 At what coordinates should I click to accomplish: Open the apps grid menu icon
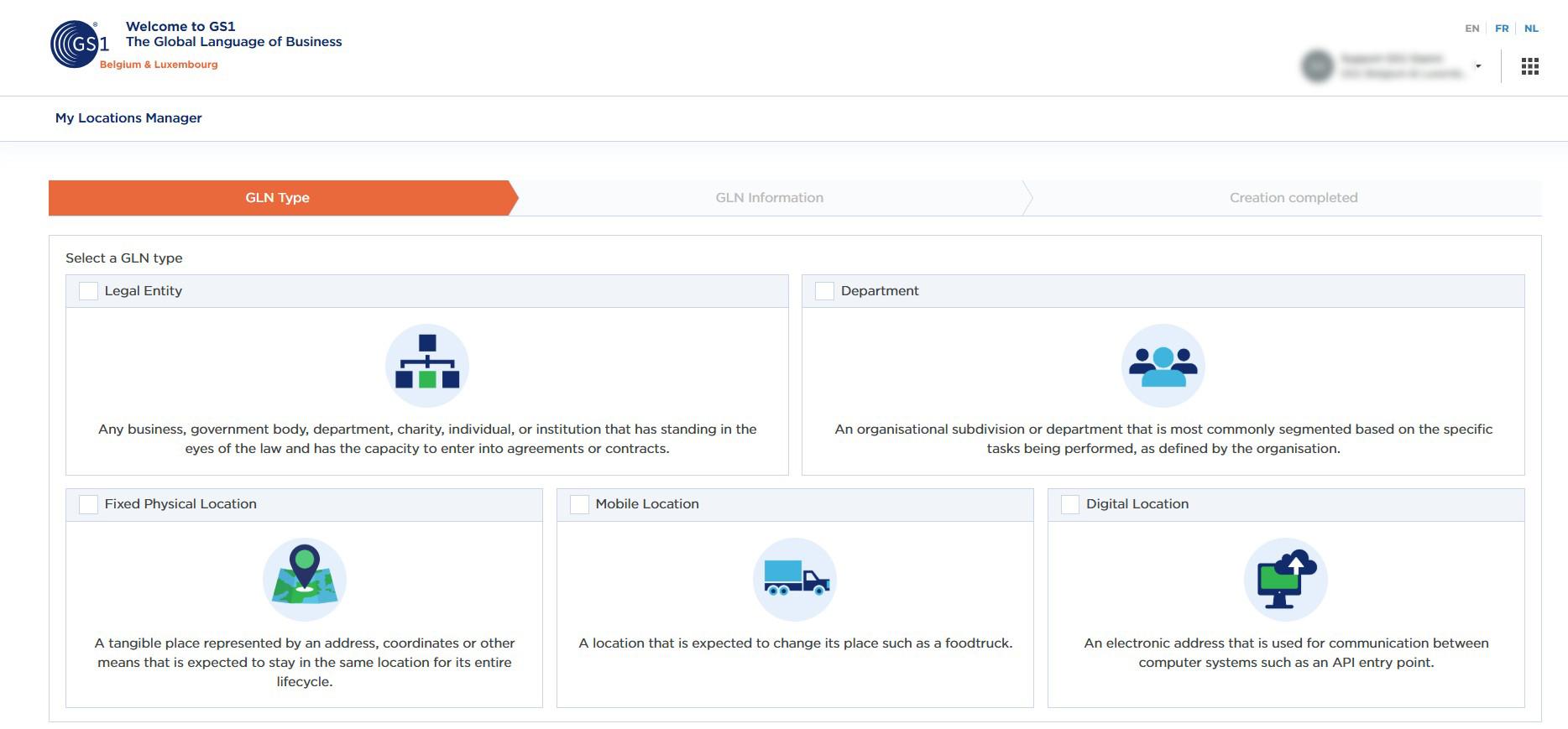click(x=1529, y=66)
